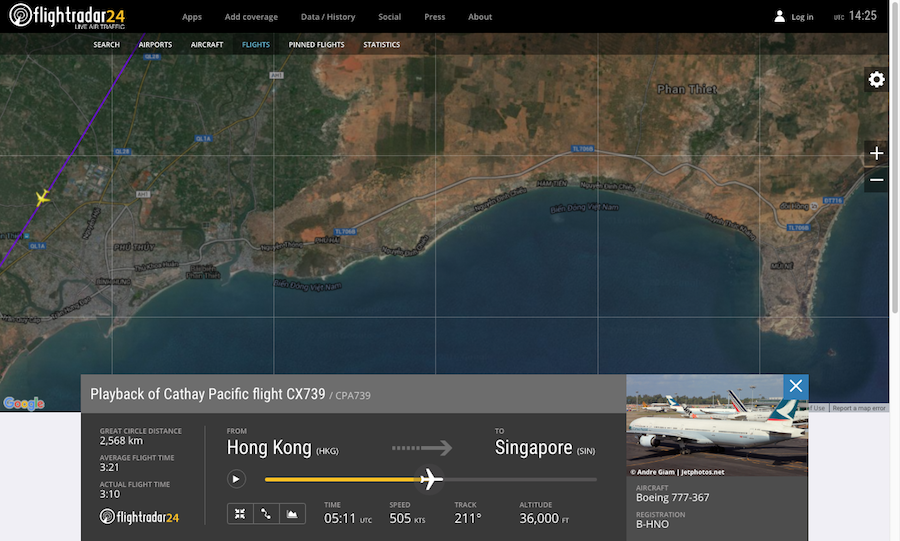
Task: Click the UTC 14:25 clock
Action: 855,16
